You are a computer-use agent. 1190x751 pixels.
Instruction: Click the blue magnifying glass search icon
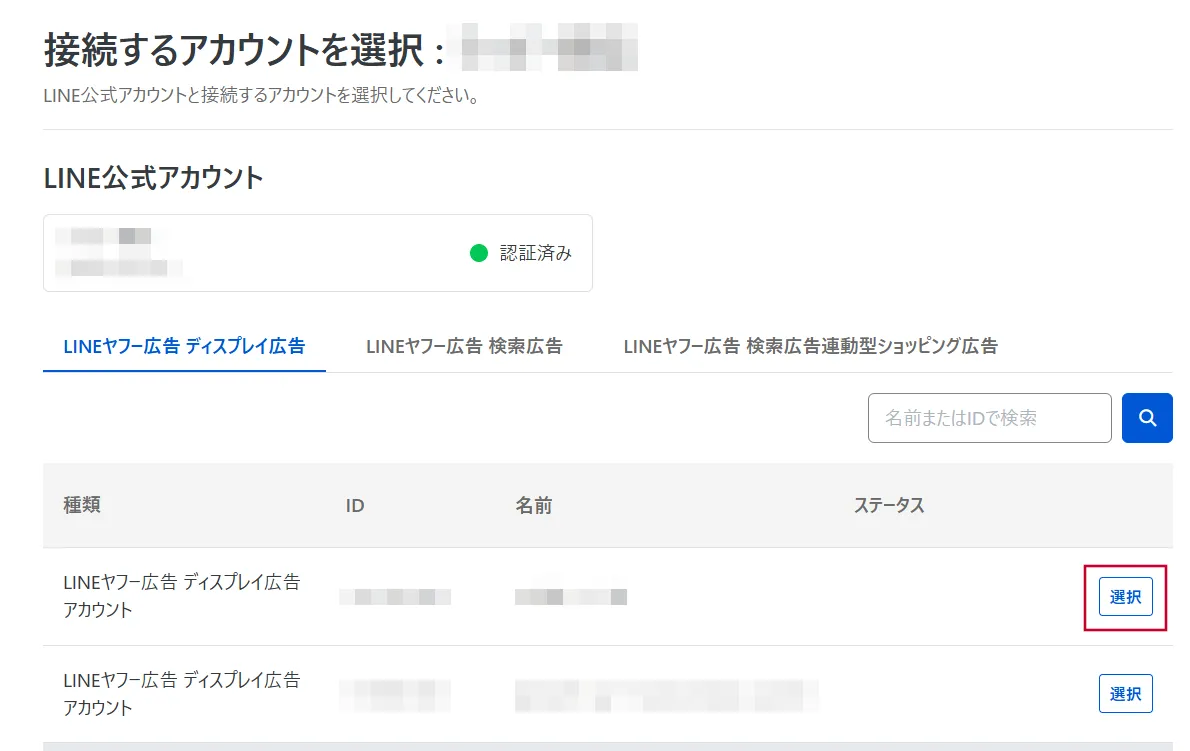(x=1147, y=418)
